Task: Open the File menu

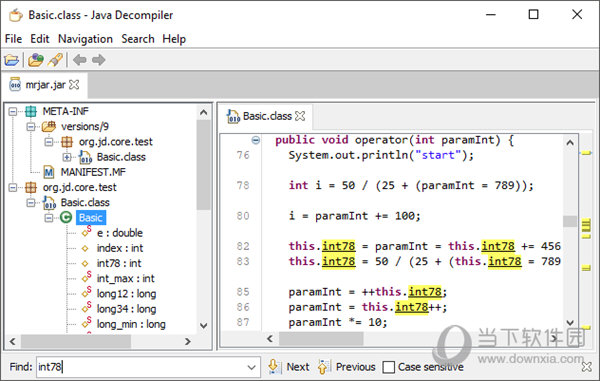Action: 13,39
